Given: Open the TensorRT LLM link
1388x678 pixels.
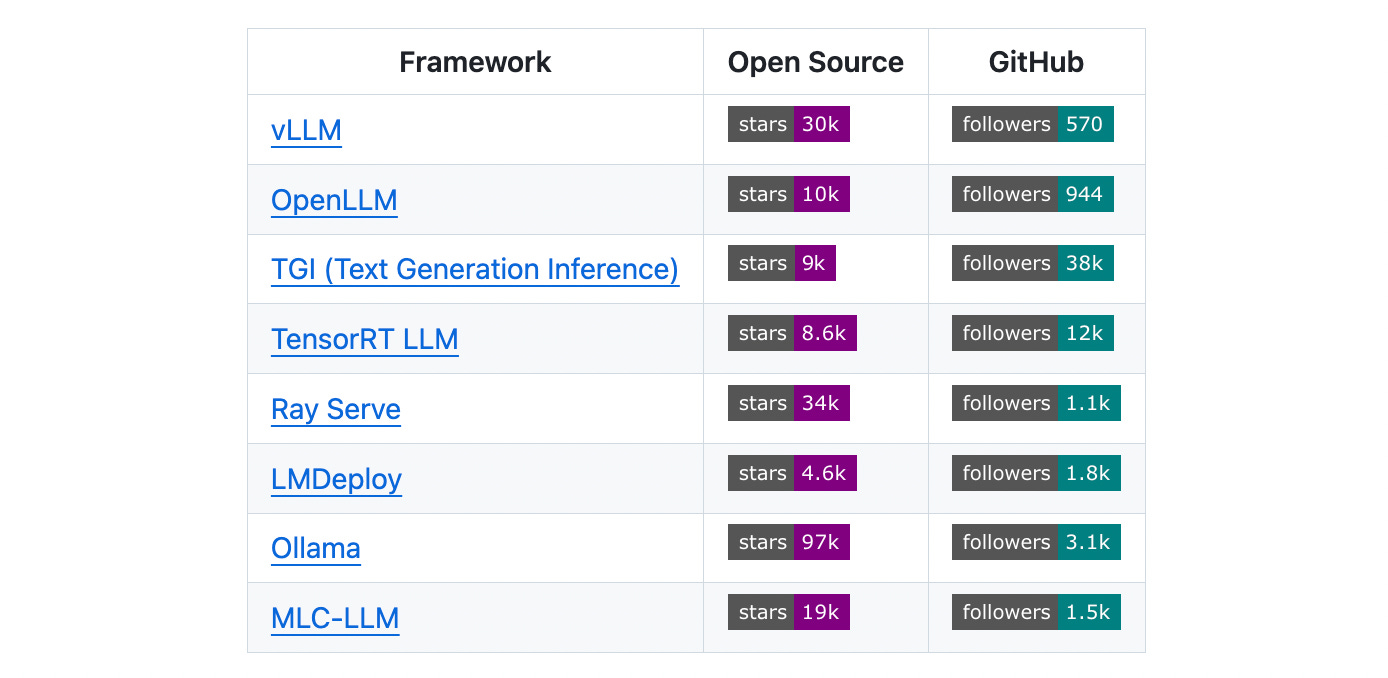Looking at the screenshot, I should [365, 340].
